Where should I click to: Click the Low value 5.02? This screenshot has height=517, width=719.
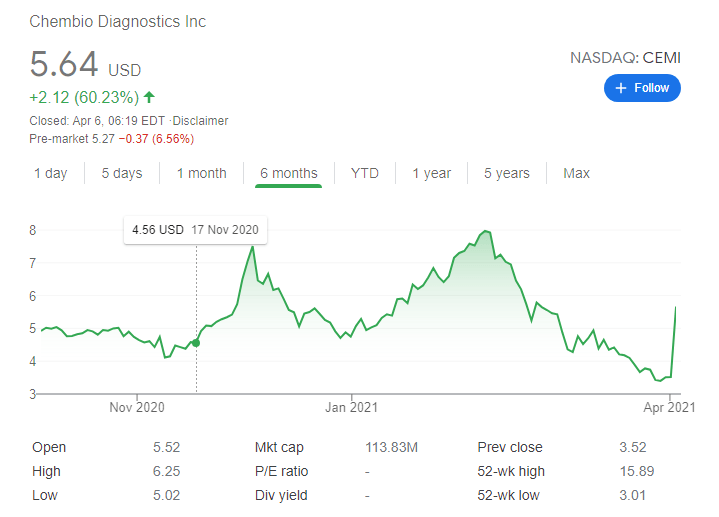[x=166, y=495]
